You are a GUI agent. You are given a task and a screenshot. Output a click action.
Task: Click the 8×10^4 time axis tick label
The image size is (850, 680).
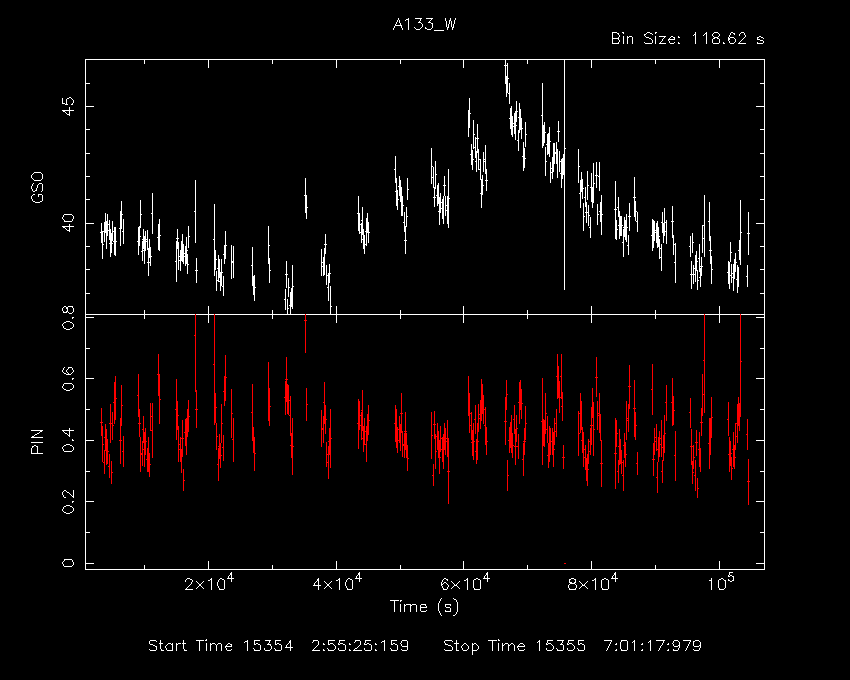click(593, 583)
